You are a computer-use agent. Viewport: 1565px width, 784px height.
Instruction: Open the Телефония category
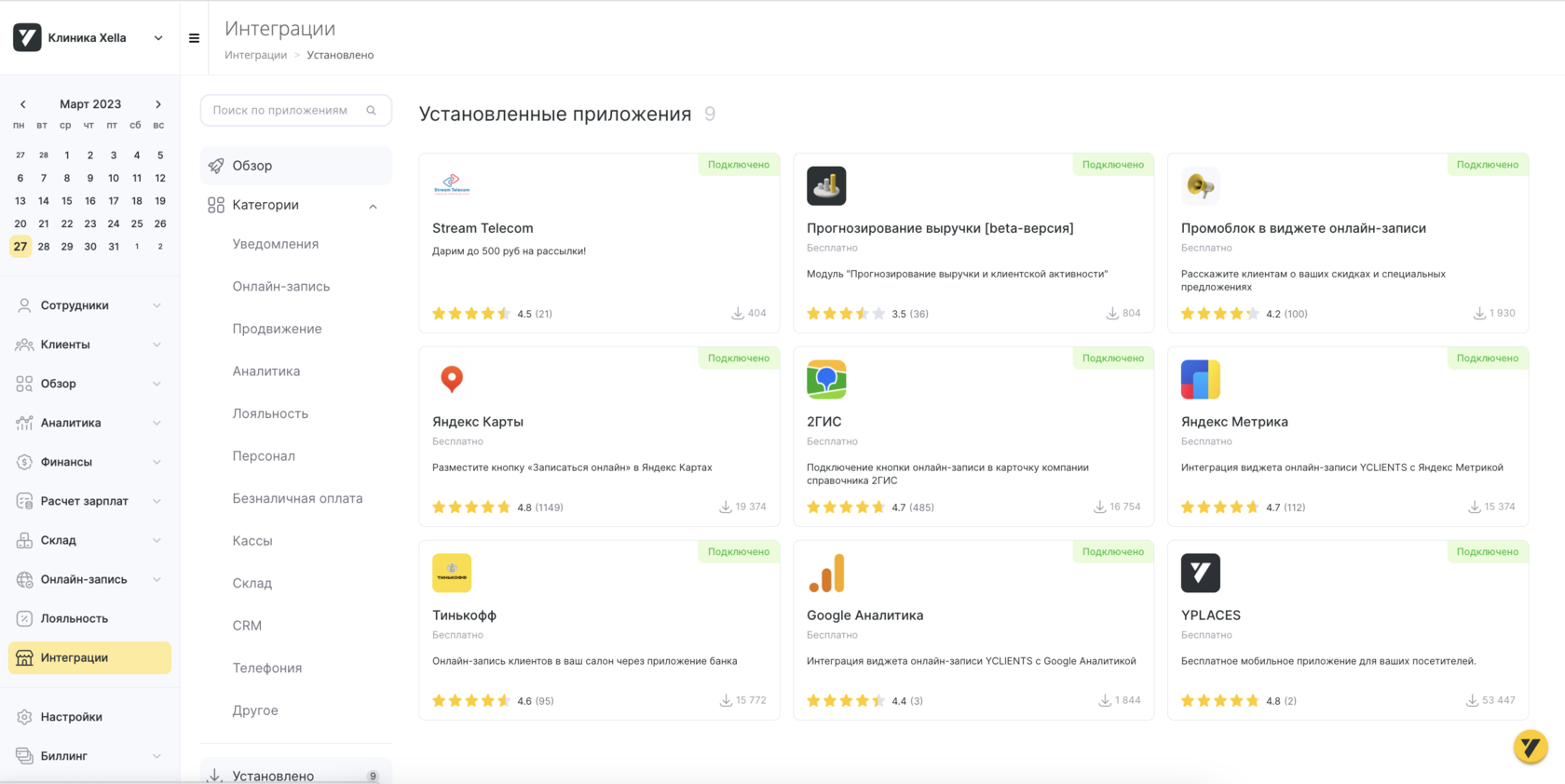point(266,668)
